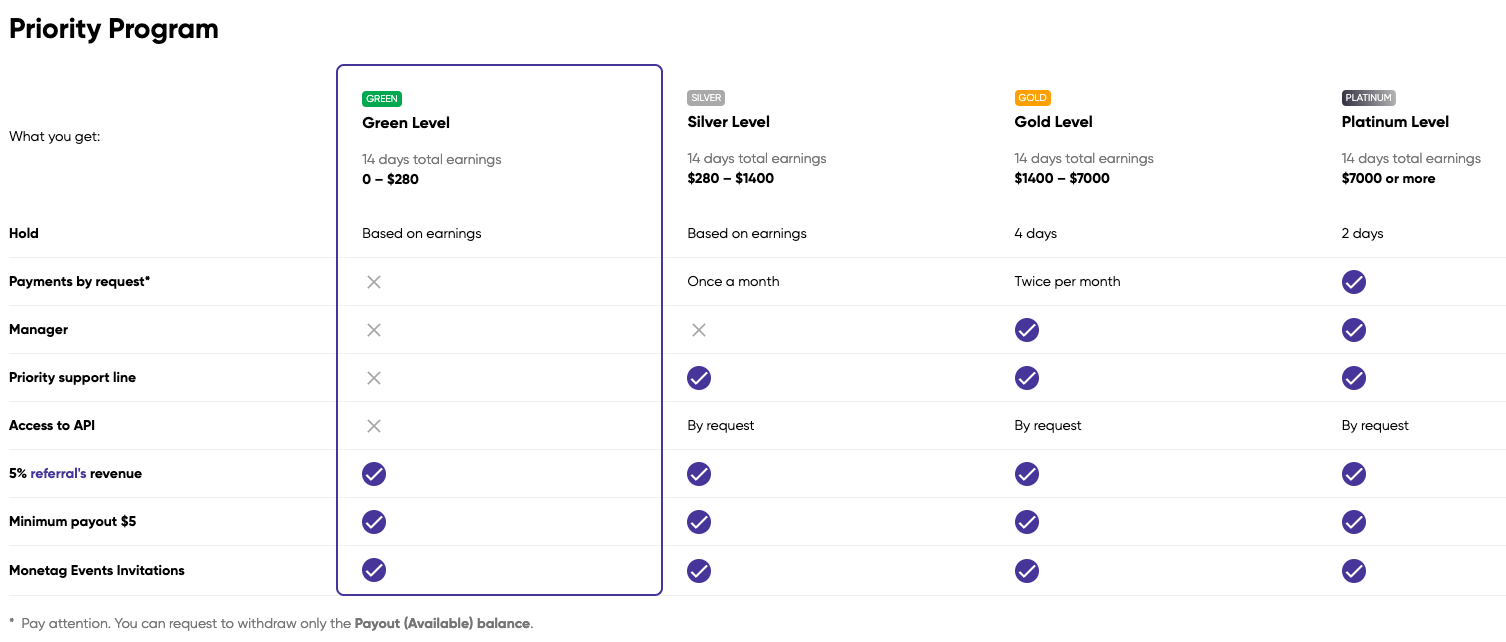Click Green Level's Access to API X icon
Image resolution: width=1506 pixels, height=642 pixels.
374,426
